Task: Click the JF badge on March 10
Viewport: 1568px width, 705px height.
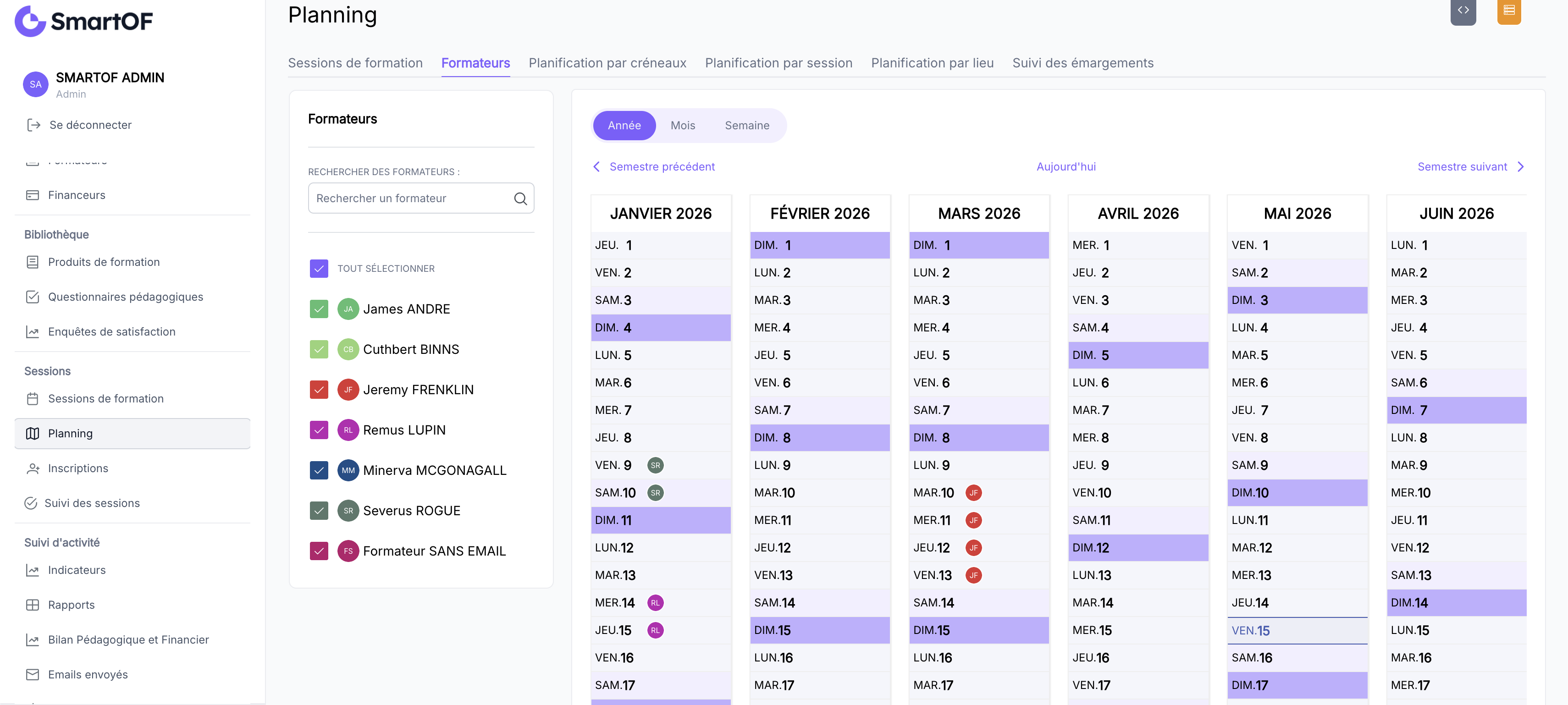Action: click(974, 492)
